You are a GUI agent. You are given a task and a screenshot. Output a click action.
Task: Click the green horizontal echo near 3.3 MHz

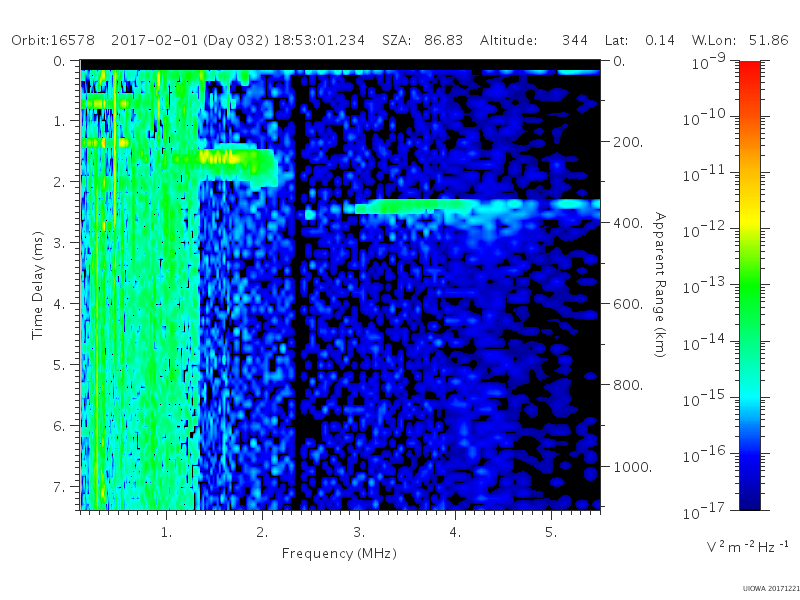click(413, 206)
